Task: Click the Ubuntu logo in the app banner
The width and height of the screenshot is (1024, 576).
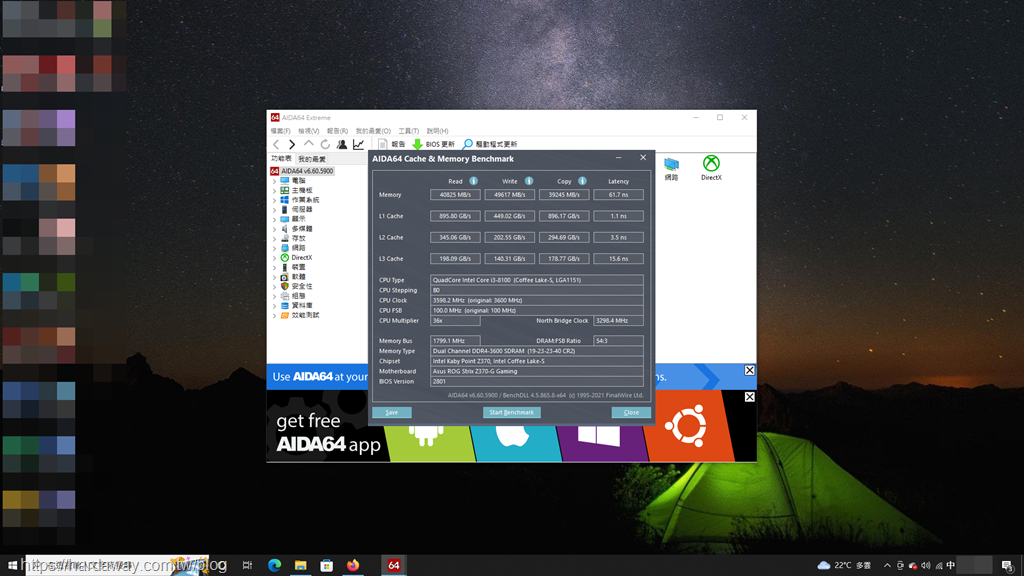Action: point(685,426)
